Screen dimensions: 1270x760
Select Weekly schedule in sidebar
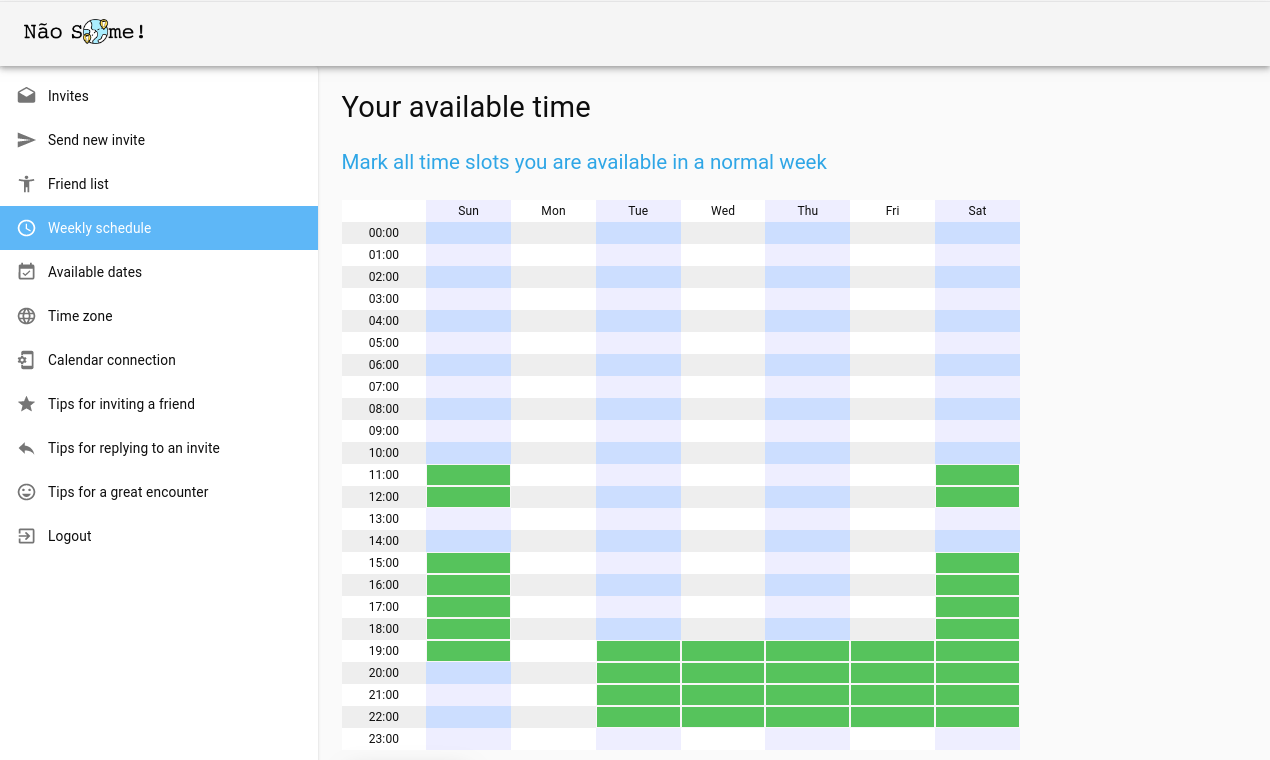pyautogui.click(x=159, y=228)
